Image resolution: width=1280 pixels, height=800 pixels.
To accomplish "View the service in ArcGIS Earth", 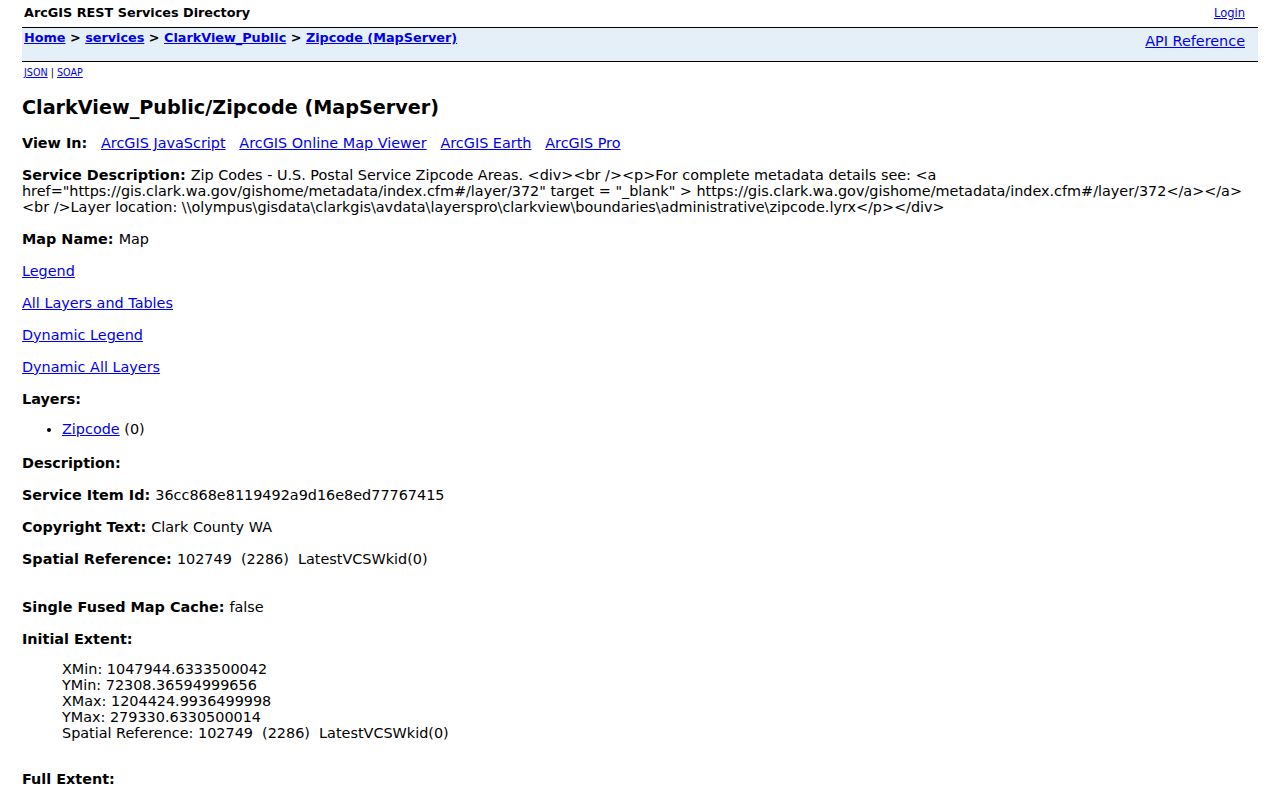I will [486, 143].
